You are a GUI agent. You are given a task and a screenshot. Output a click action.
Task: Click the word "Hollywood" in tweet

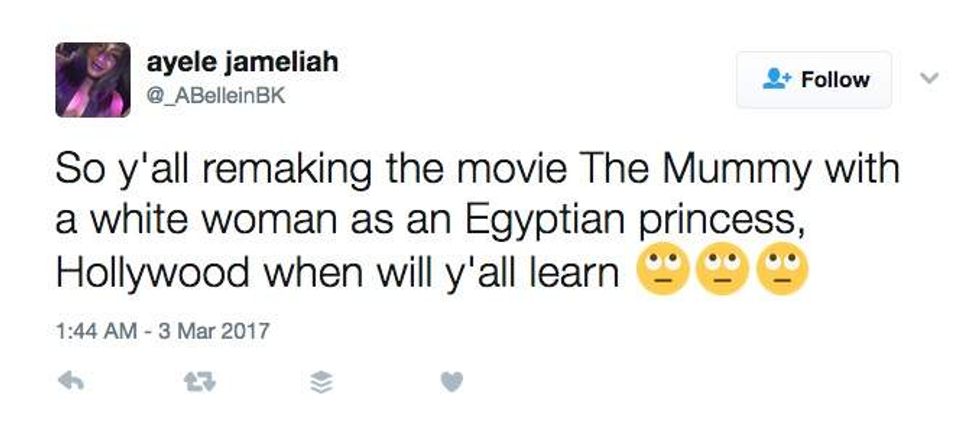[157, 272]
